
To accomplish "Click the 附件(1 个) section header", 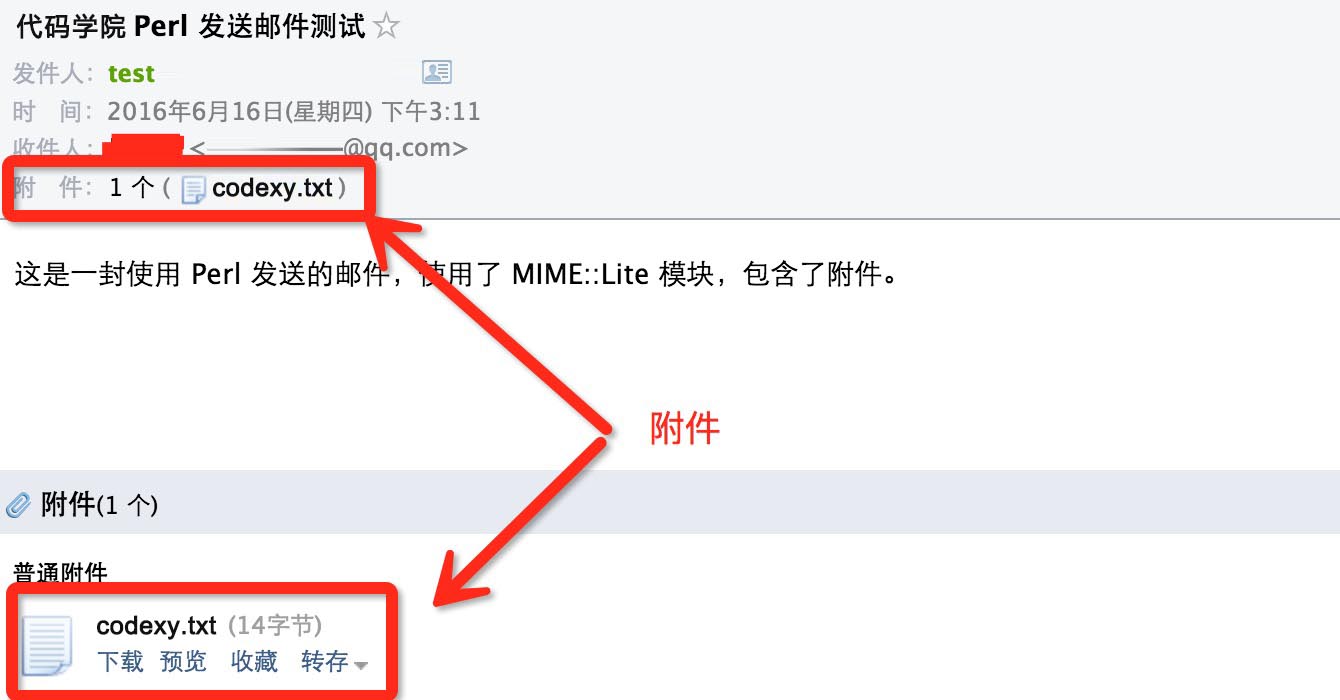I will coord(99,505).
